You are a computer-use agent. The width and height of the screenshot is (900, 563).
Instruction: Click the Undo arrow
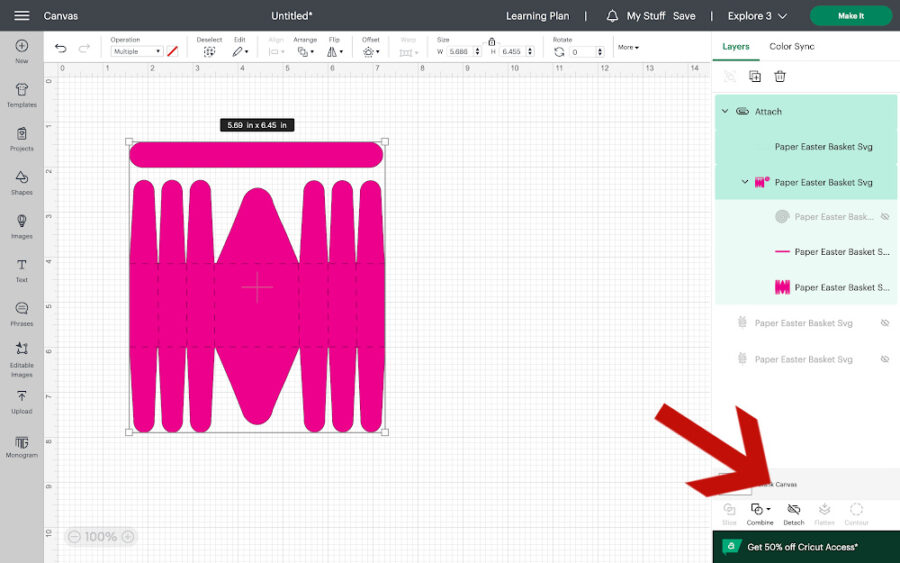click(61, 49)
